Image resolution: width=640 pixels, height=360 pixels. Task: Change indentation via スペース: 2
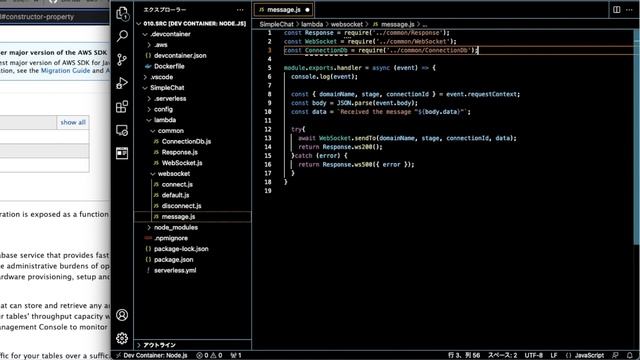pyautogui.click(x=502, y=356)
